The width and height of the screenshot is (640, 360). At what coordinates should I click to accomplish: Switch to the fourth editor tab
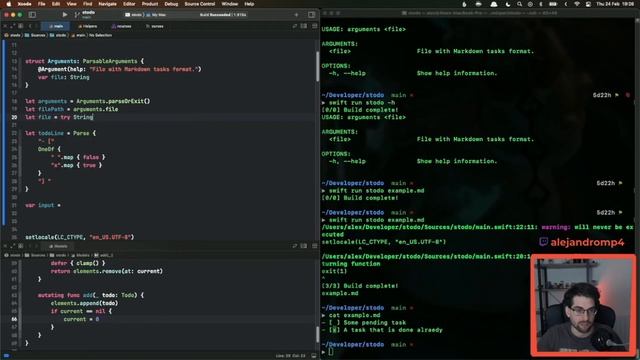click(155, 26)
